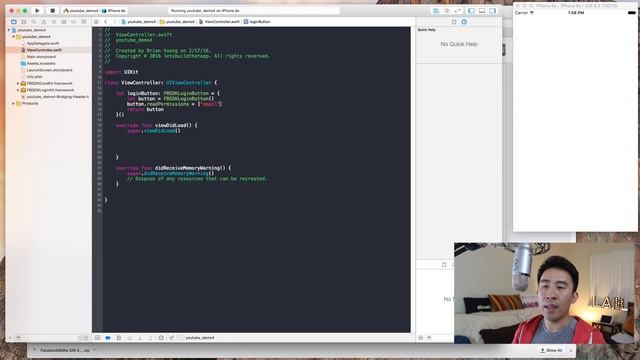Click the Run (play) button in Xcode
This screenshot has width=640, height=360.
coord(37,11)
